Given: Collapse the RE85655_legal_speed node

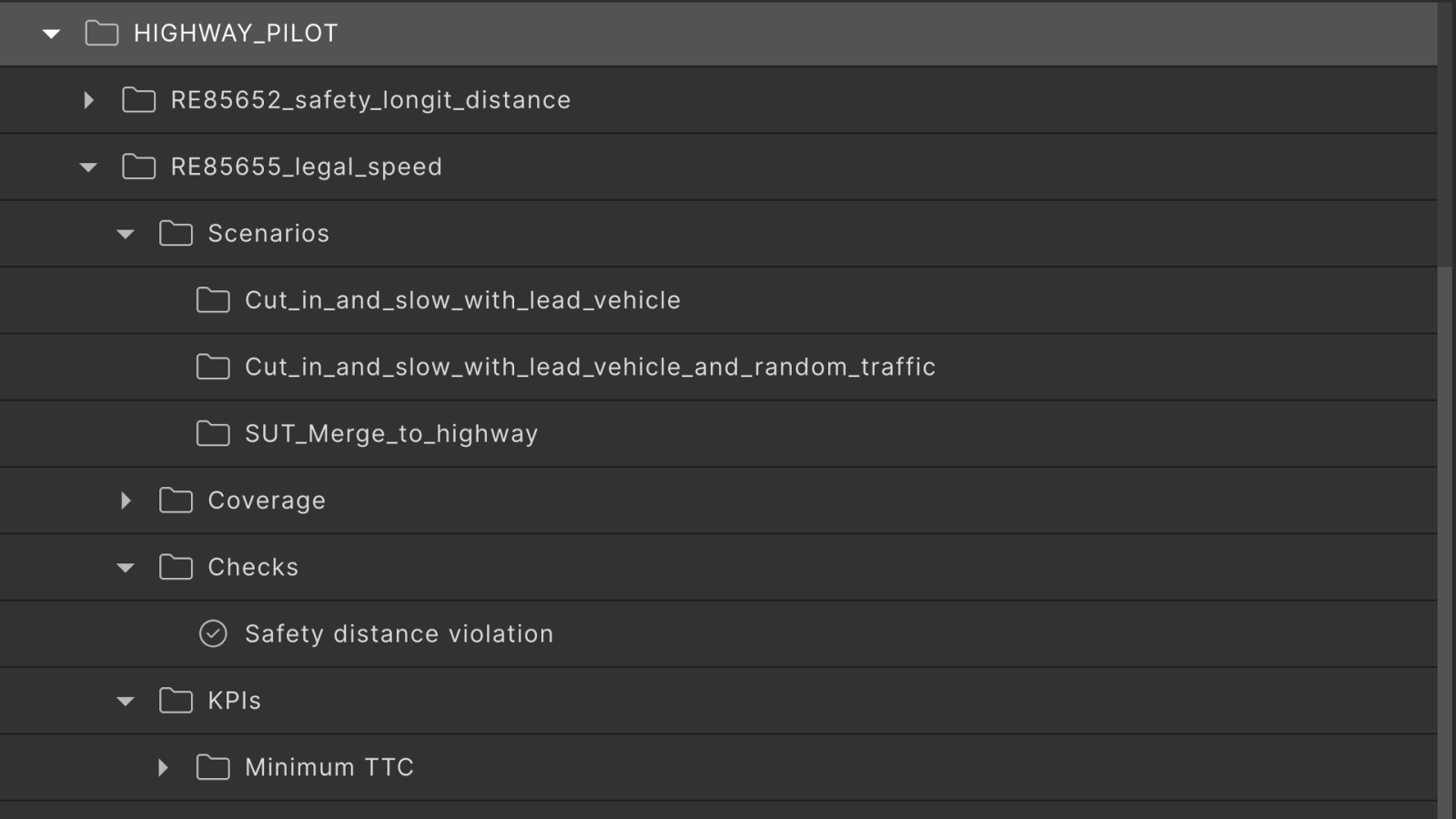Looking at the screenshot, I should tap(88, 167).
